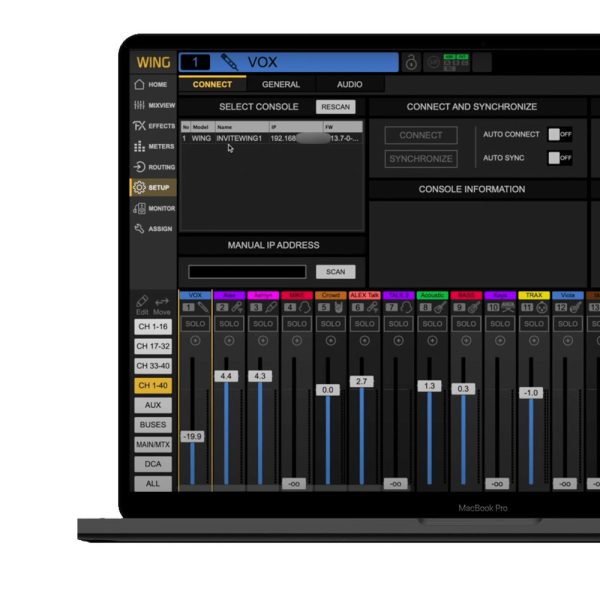Click the TRAX fader knob at -1.0

[x=531, y=393]
